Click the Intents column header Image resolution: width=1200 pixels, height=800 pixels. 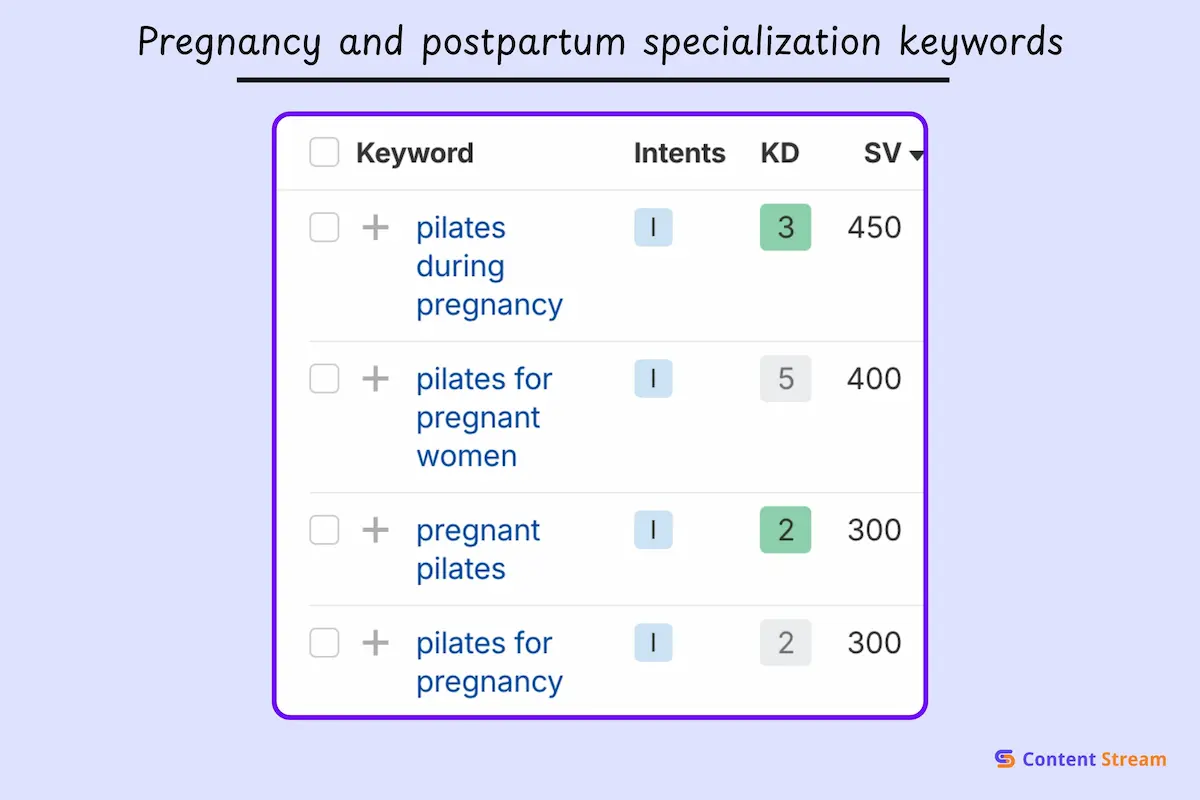679,153
